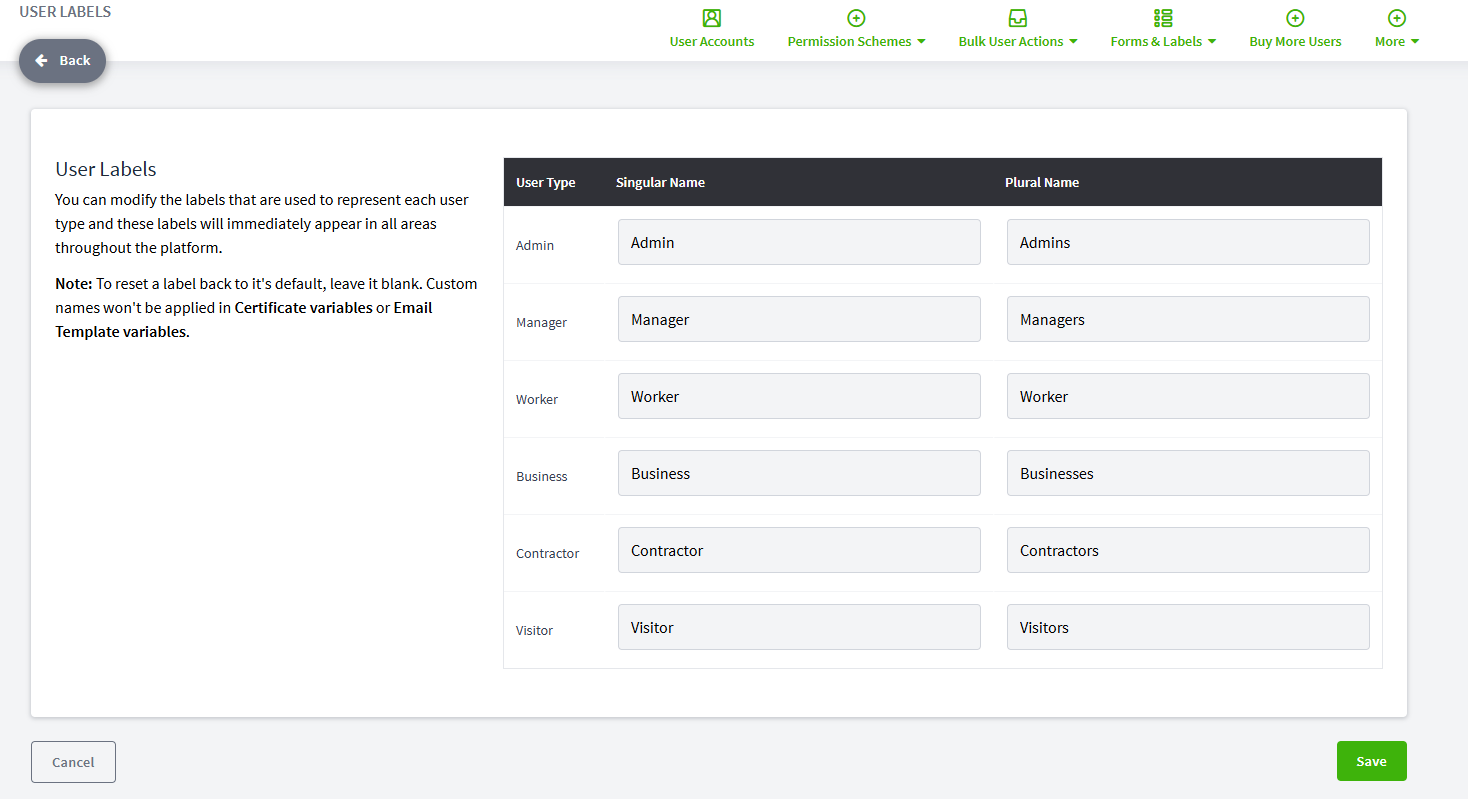Open the Bulk User Actions menu label

click(x=1010, y=42)
